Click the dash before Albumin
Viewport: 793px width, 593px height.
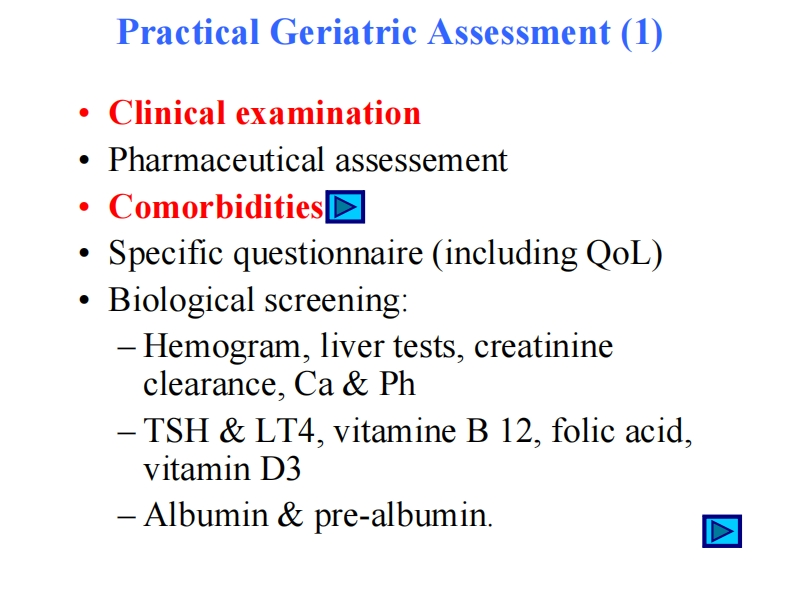127,516
